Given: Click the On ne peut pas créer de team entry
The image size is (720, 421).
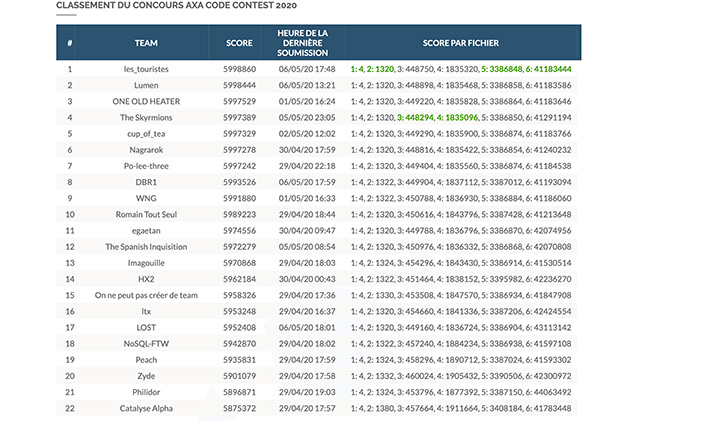Looking at the screenshot, I should pos(146,295).
